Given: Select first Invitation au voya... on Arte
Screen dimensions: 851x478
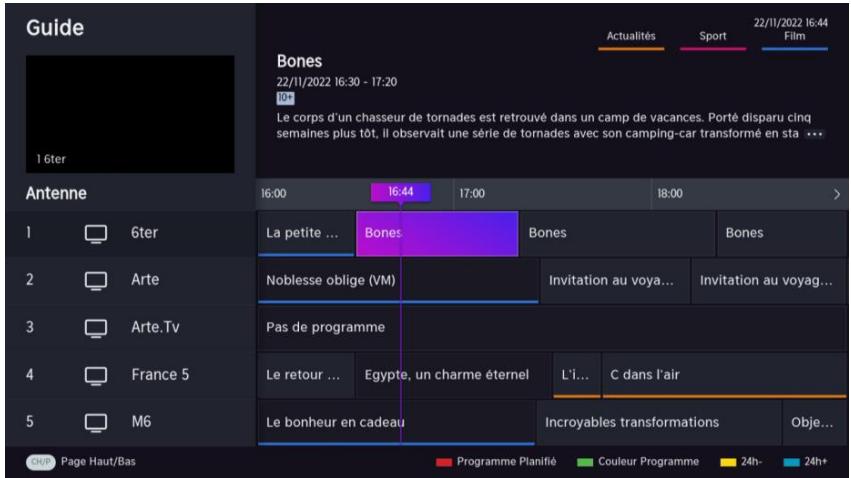Looking at the screenshot, I should tap(615, 281).
